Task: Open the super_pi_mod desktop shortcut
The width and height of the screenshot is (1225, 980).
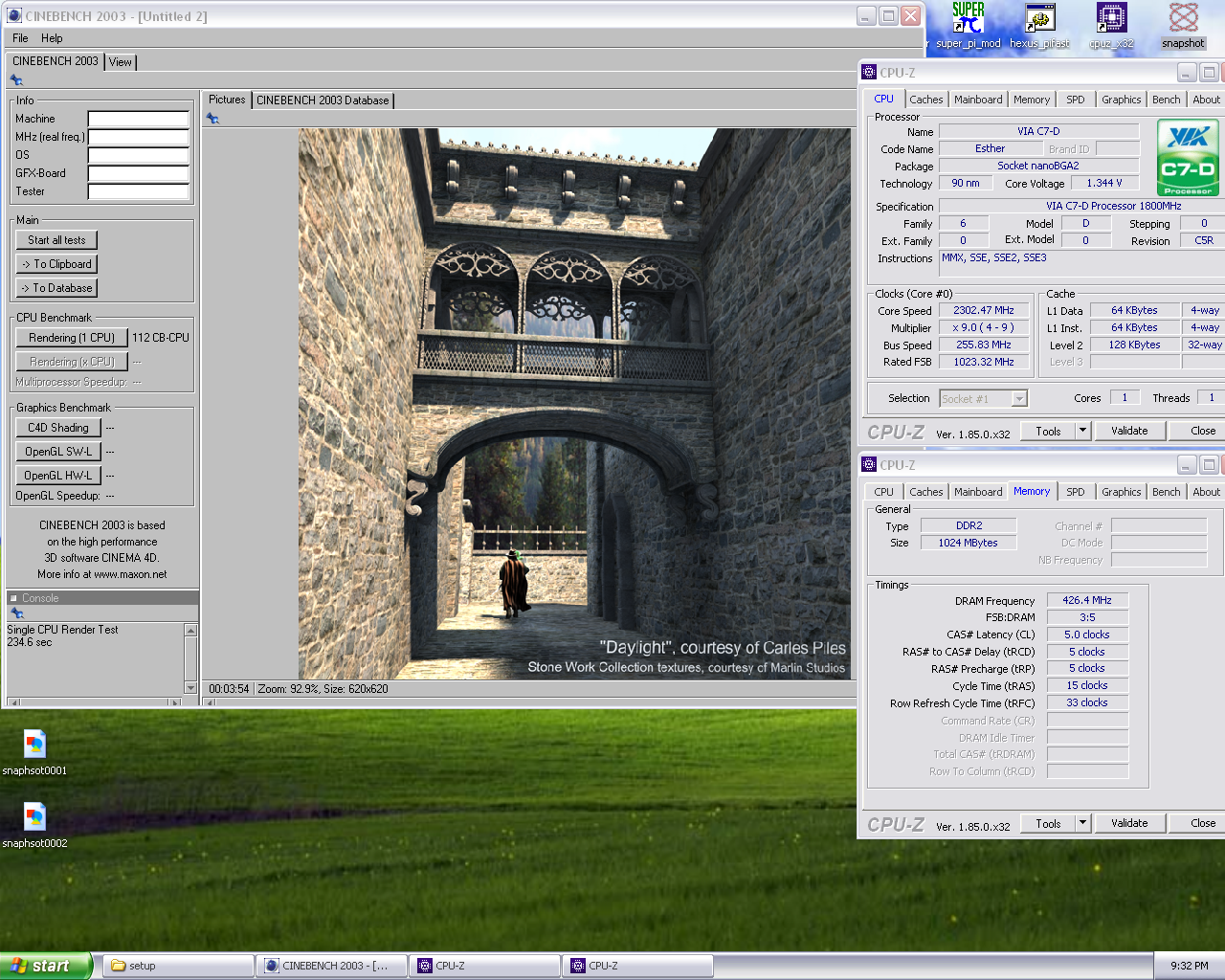Action: click(968, 25)
